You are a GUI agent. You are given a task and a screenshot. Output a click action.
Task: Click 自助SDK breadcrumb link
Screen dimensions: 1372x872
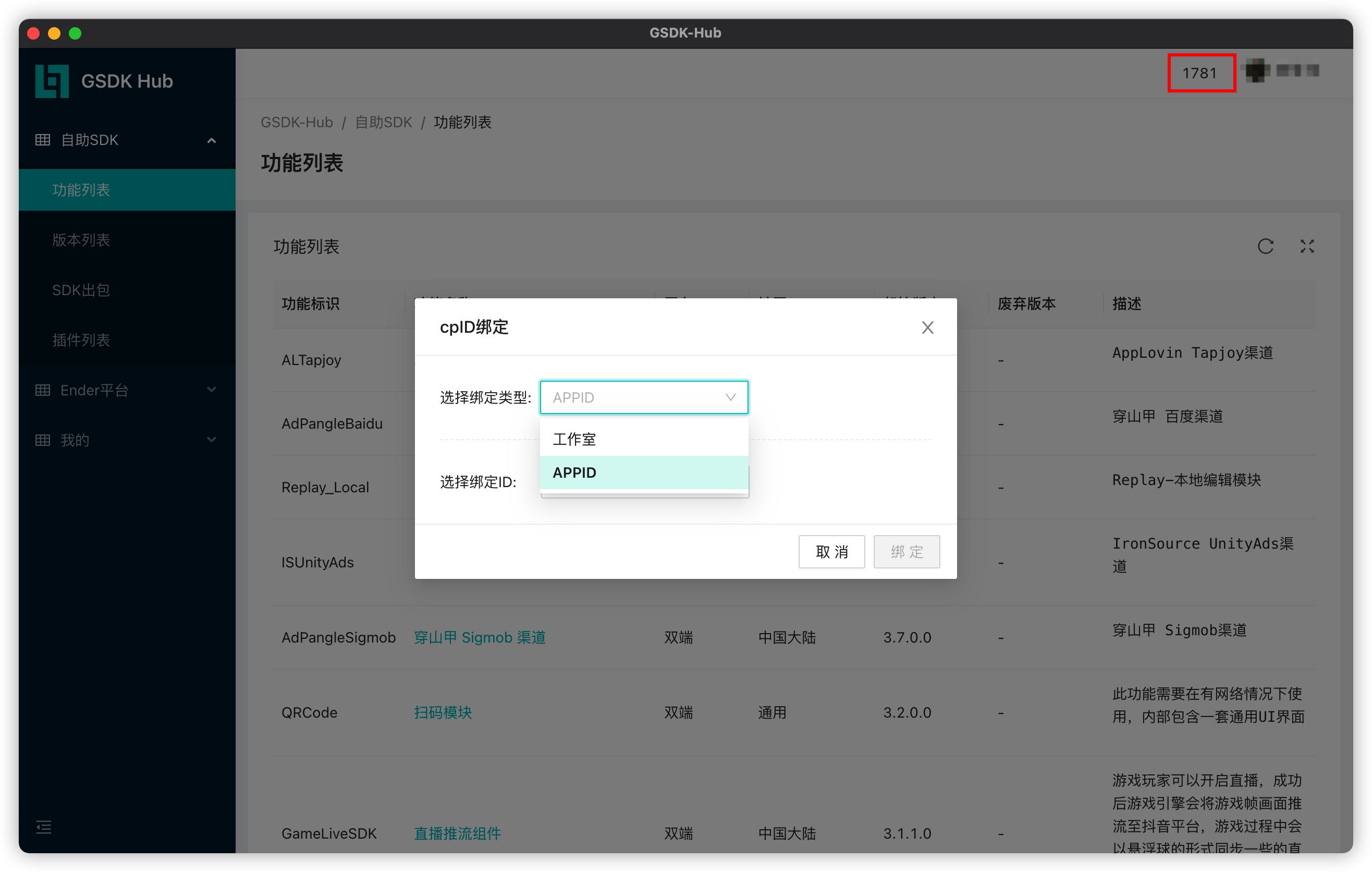pos(384,122)
